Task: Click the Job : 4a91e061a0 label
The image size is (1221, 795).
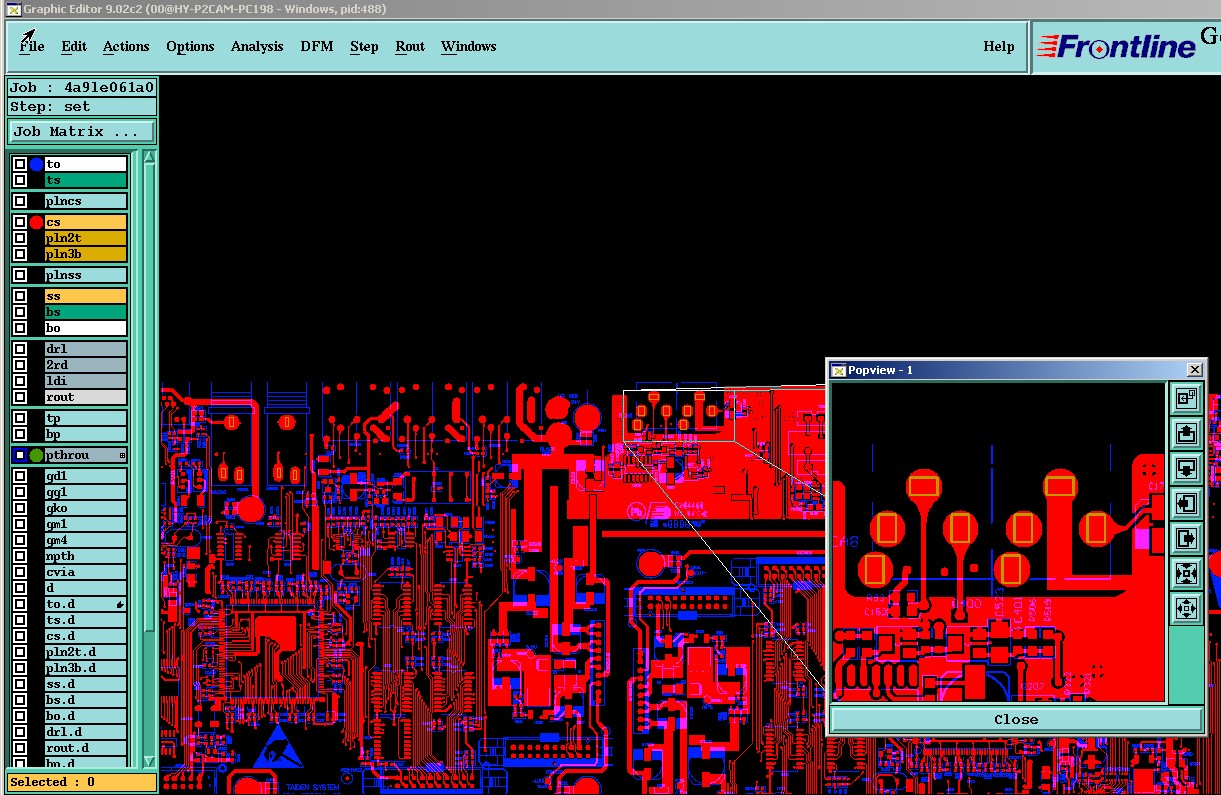Action: coord(82,87)
